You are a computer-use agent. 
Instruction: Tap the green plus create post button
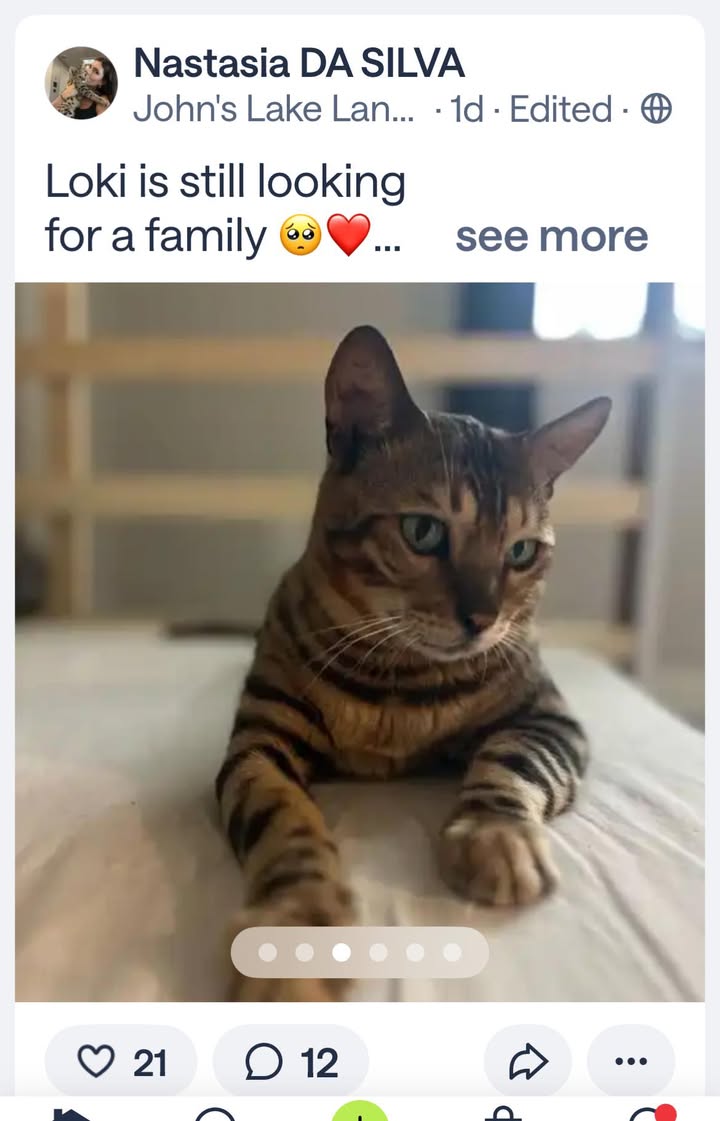tap(360, 1112)
